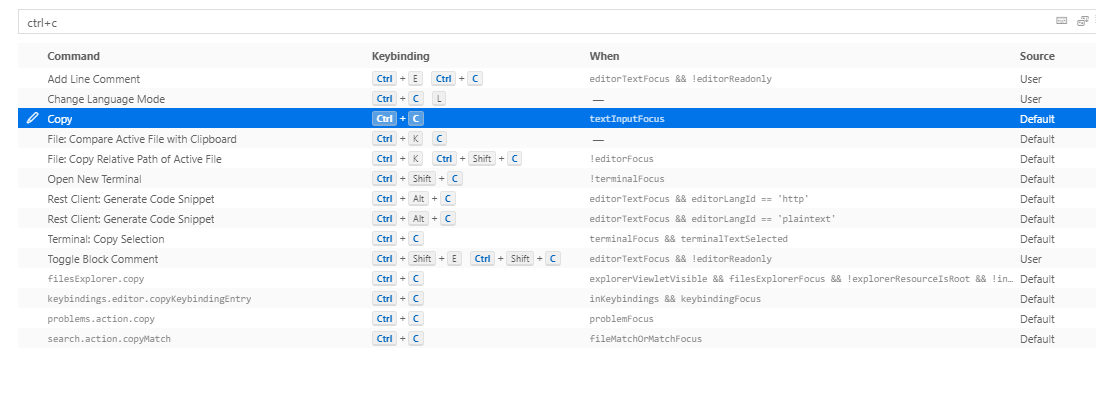Image resolution: width=1096 pixels, height=414 pixels.
Task: Click the explorerViewletVisible when clause
Action: [801, 279]
